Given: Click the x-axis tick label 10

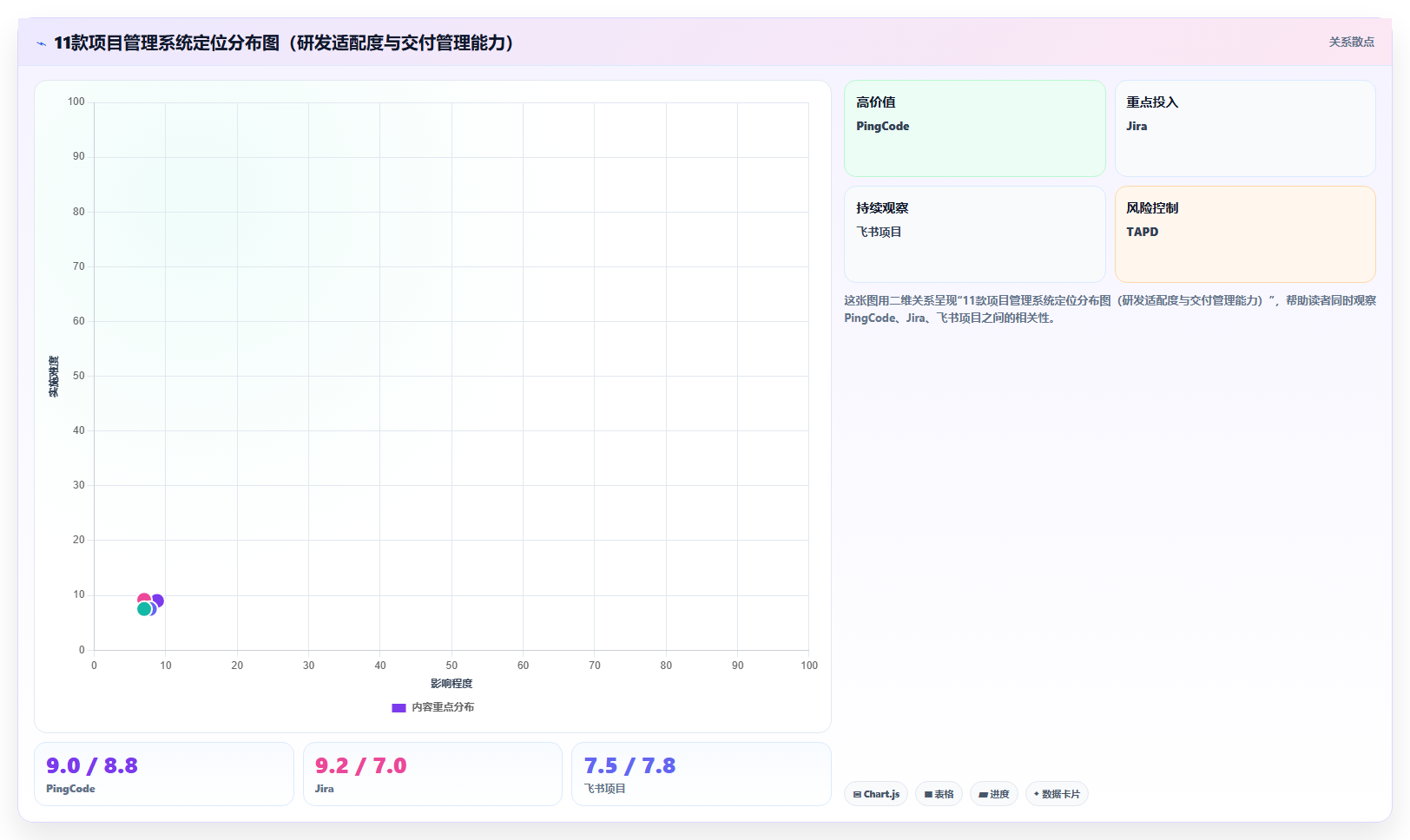Looking at the screenshot, I should tap(166, 666).
